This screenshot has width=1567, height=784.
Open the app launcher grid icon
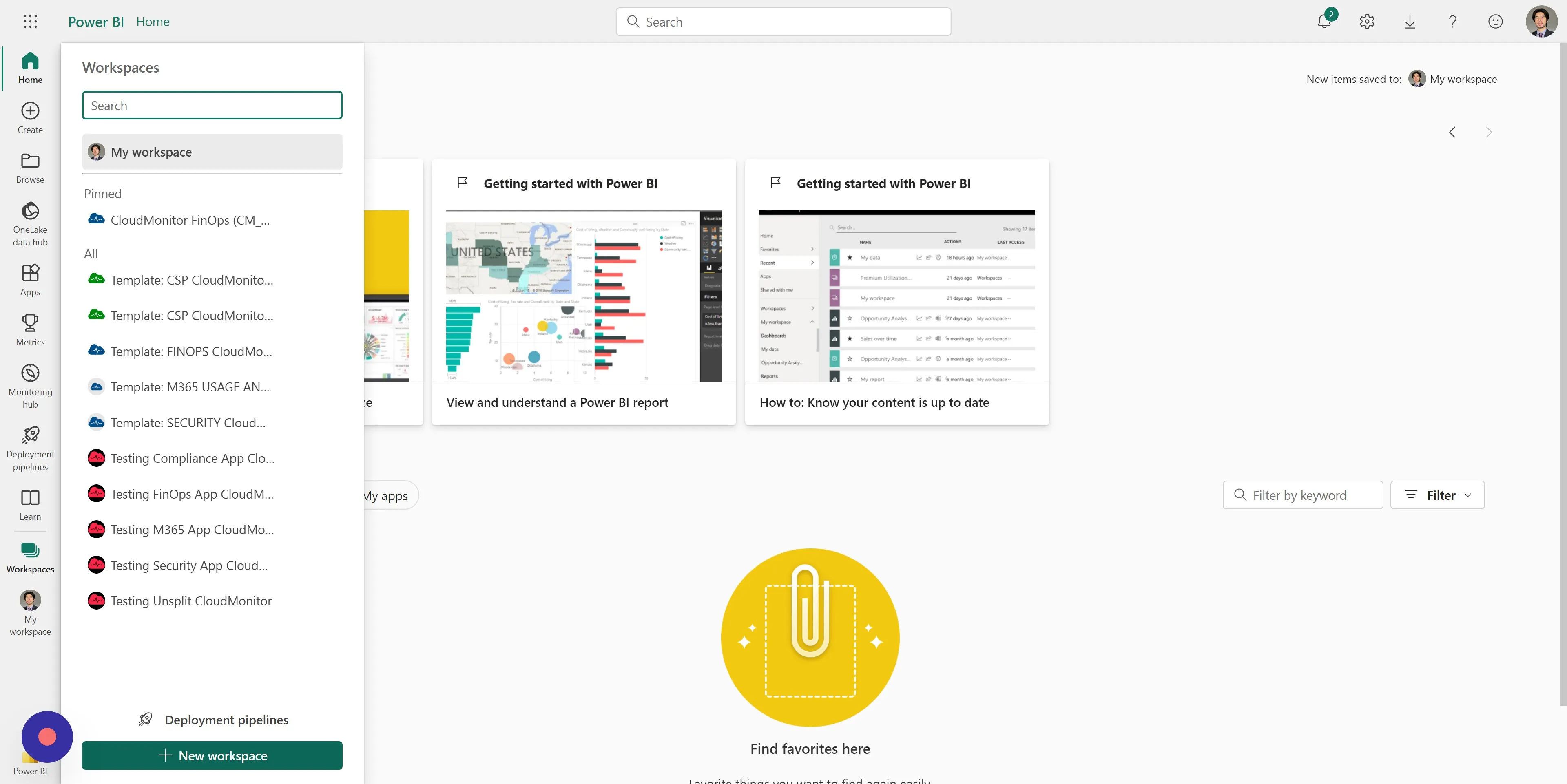[30, 22]
